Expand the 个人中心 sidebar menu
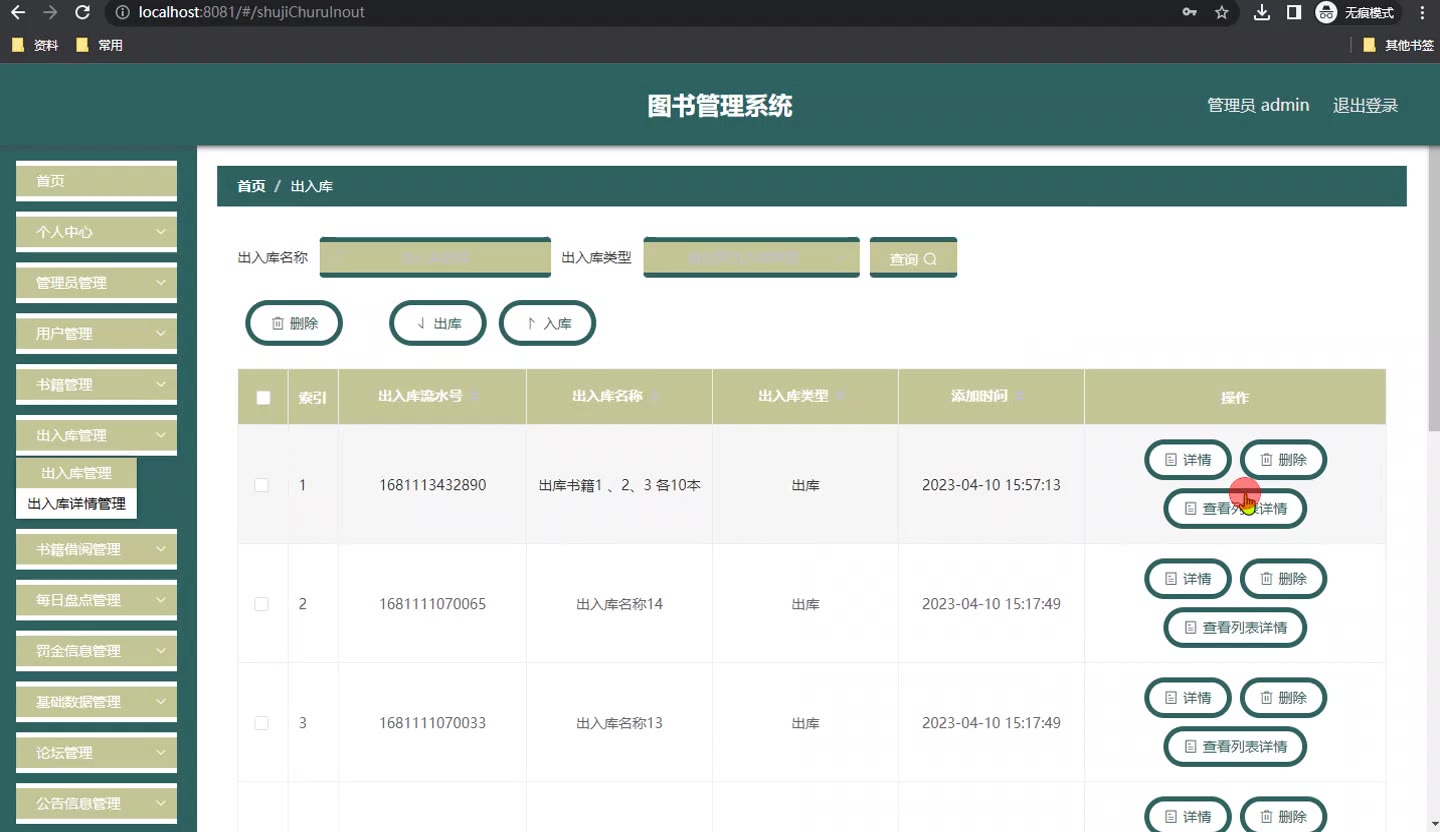This screenshot has width=1440, height=832. (x=96, y=232)
